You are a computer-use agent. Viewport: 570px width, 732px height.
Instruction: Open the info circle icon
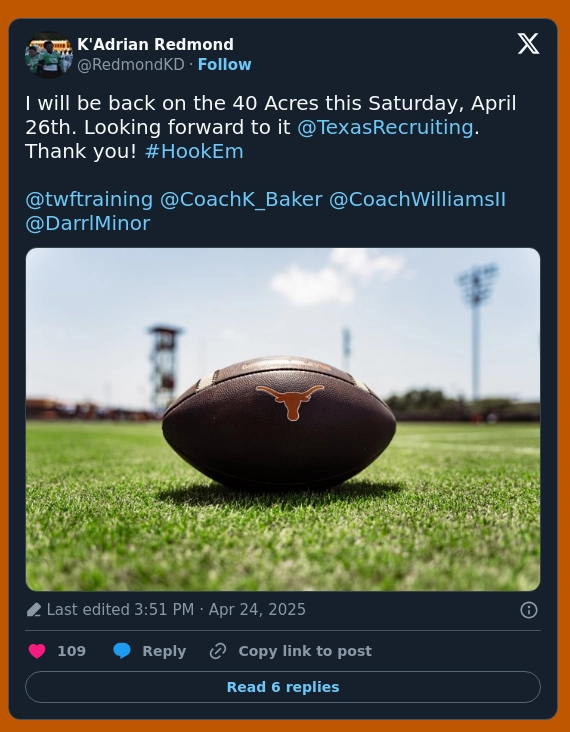tap(528, 610)
